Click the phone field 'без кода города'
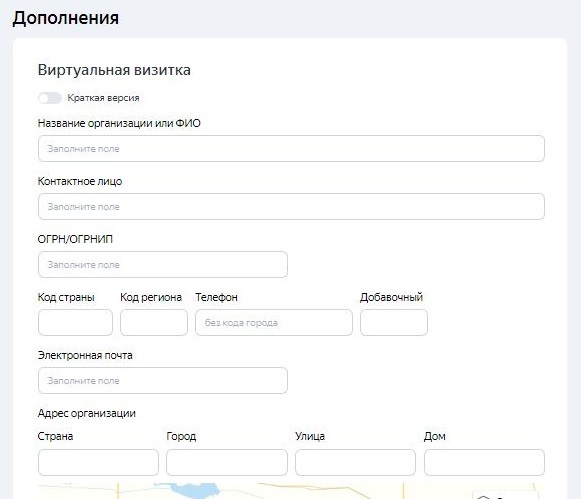The height and width of the screenshot is (499, 581). (274, 323)
